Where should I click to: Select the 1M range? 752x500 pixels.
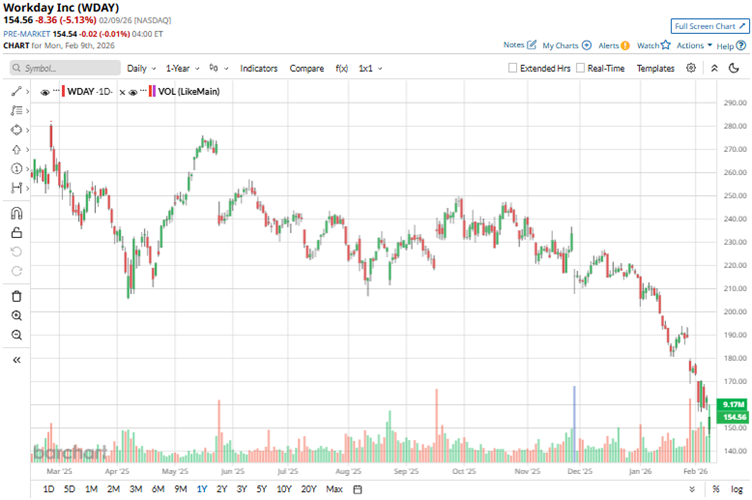91,489
